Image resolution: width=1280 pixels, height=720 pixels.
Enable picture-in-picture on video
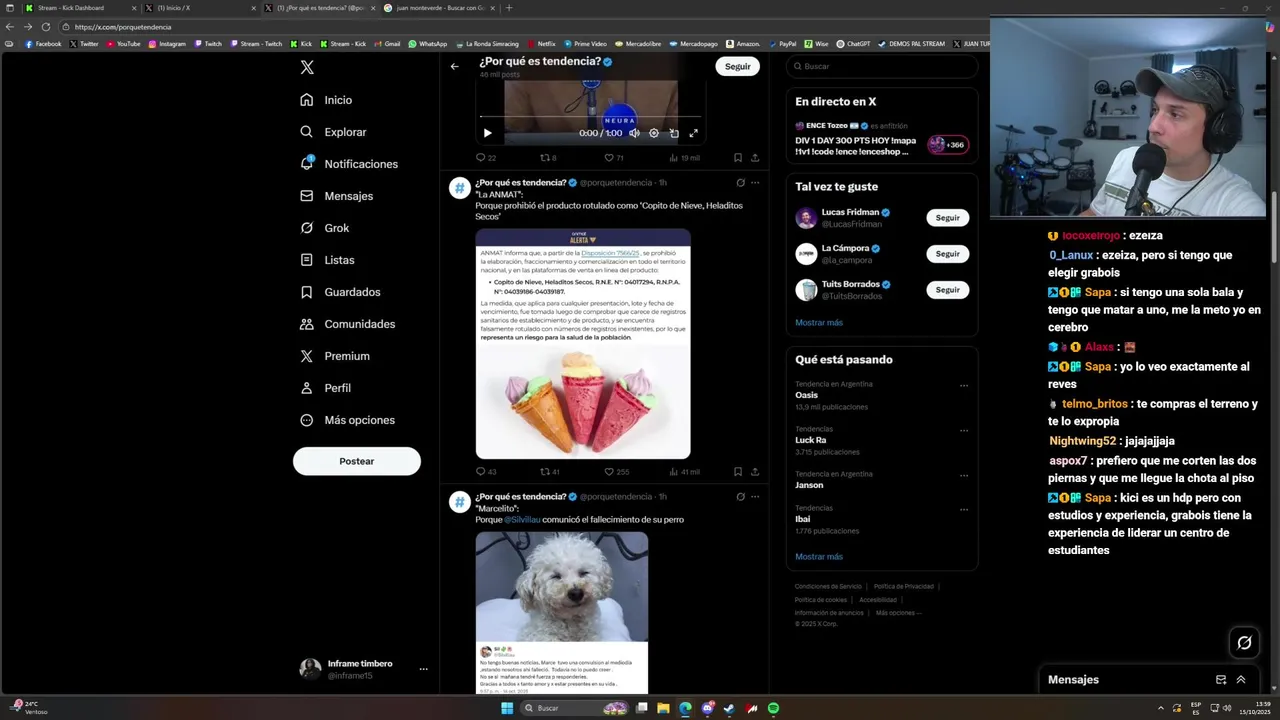pyautogui.click(x=674, y=133)
